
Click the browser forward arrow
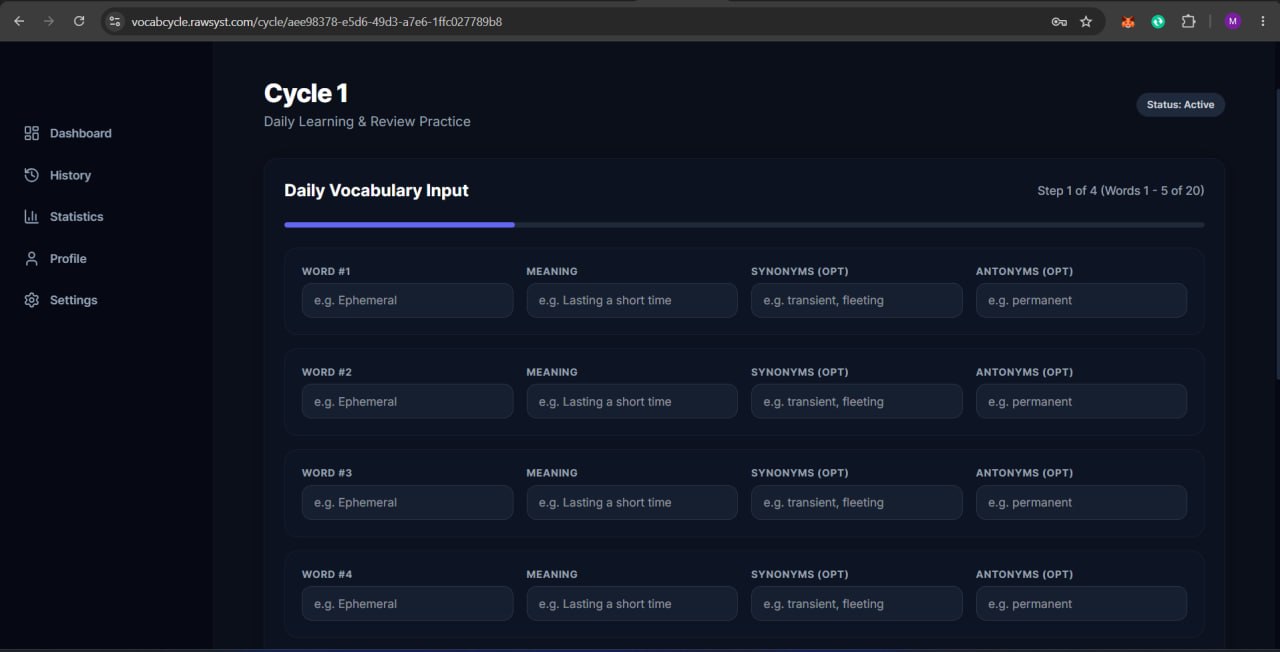49,21
